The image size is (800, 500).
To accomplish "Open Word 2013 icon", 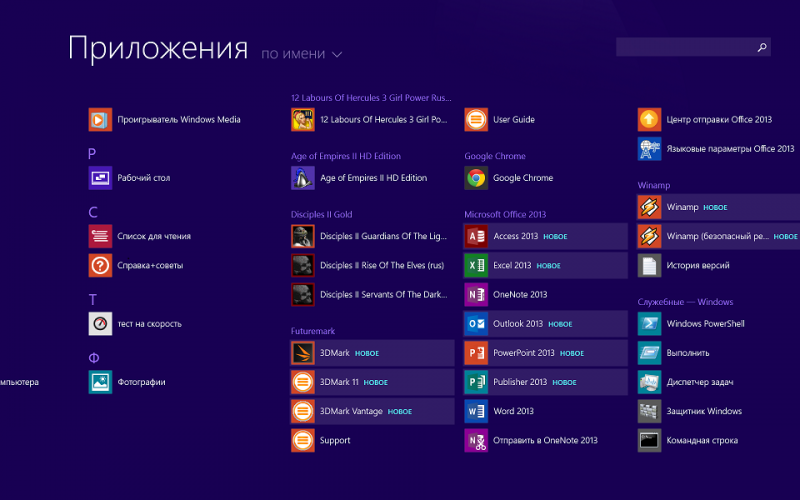I will 476,411.
